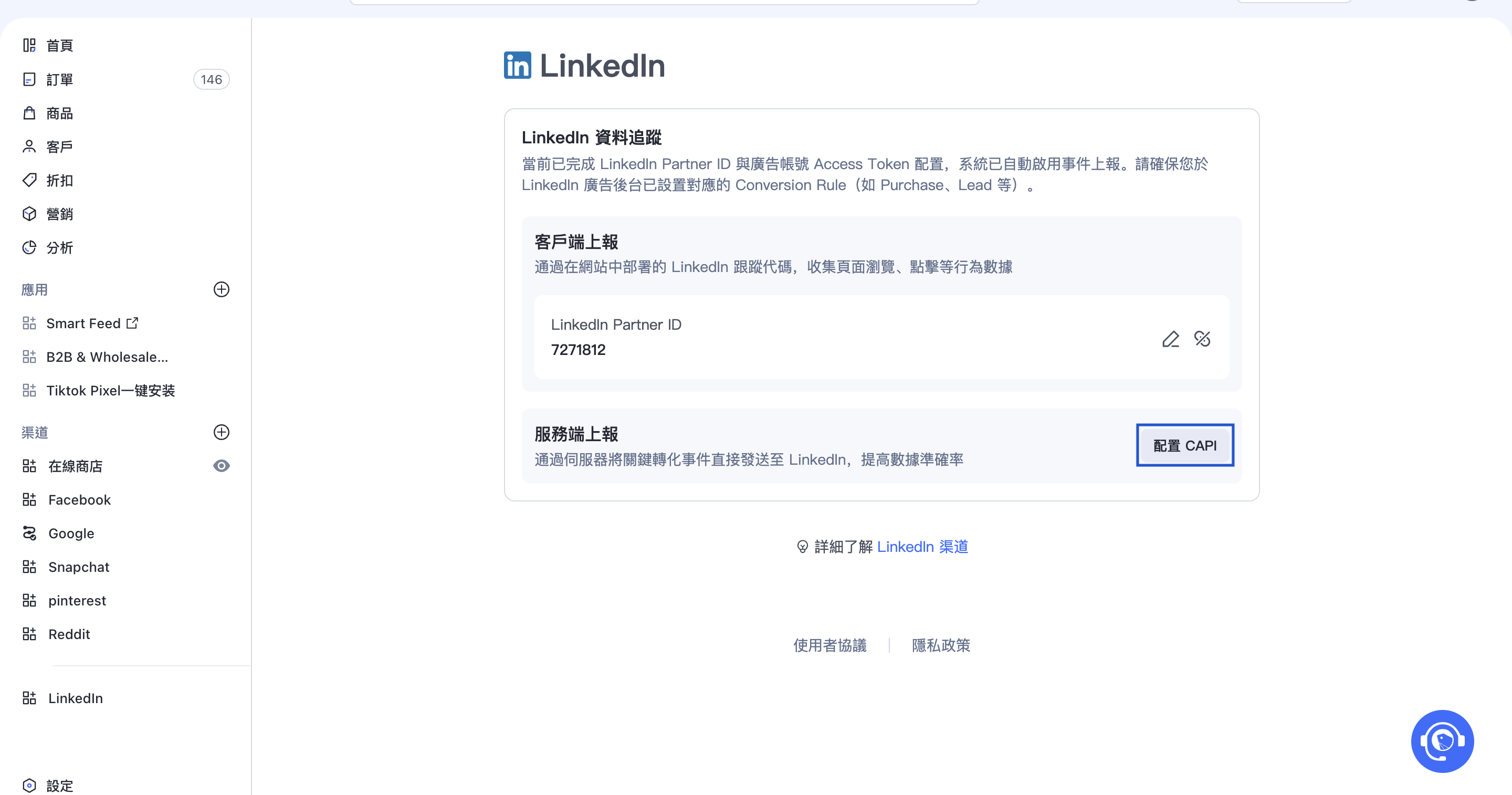Open 首頁 home in the sidebar
The width and height of the screenshot is (1512, 795).
pos(60,45)
